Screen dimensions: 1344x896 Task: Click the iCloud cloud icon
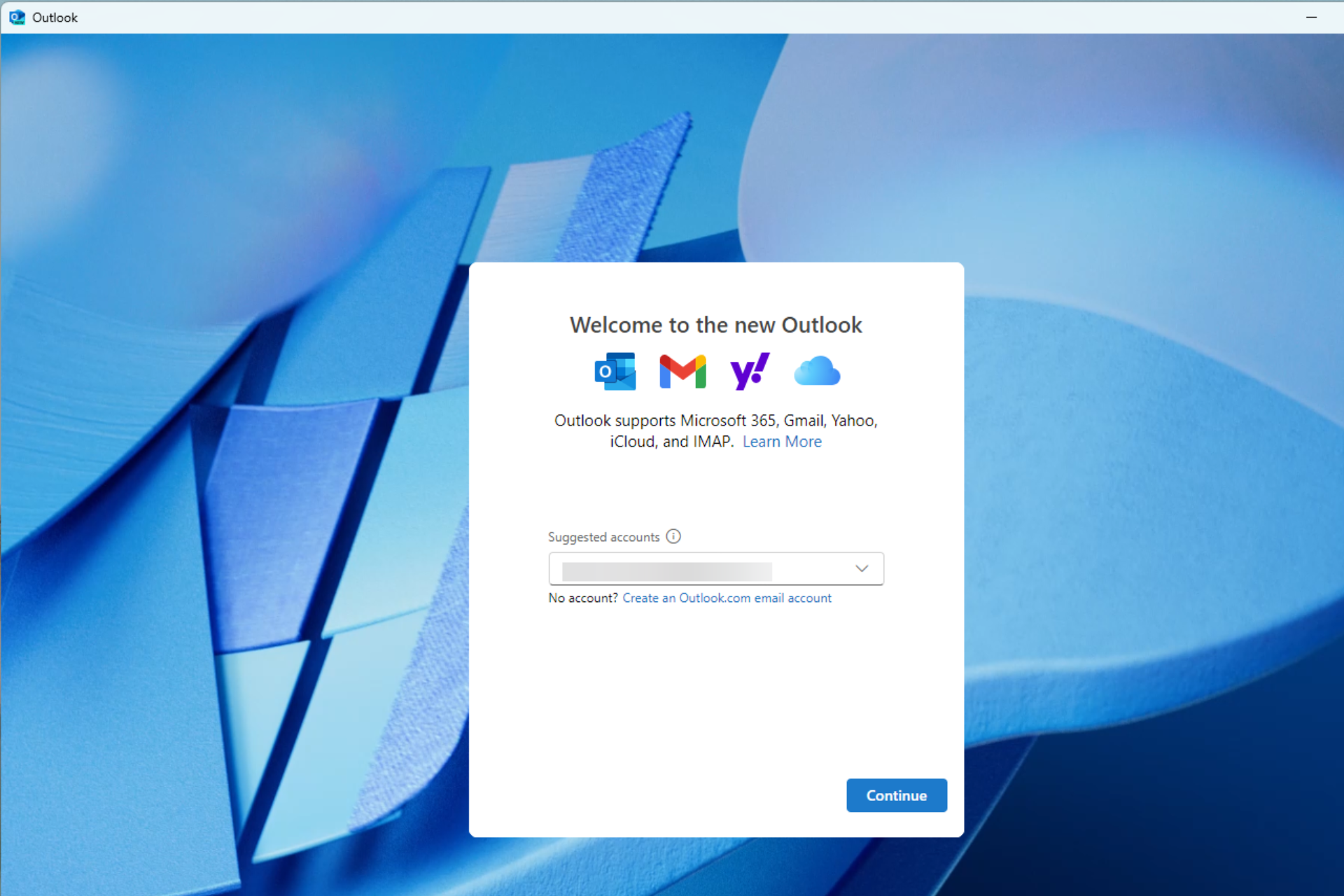[x=817, y=371]
